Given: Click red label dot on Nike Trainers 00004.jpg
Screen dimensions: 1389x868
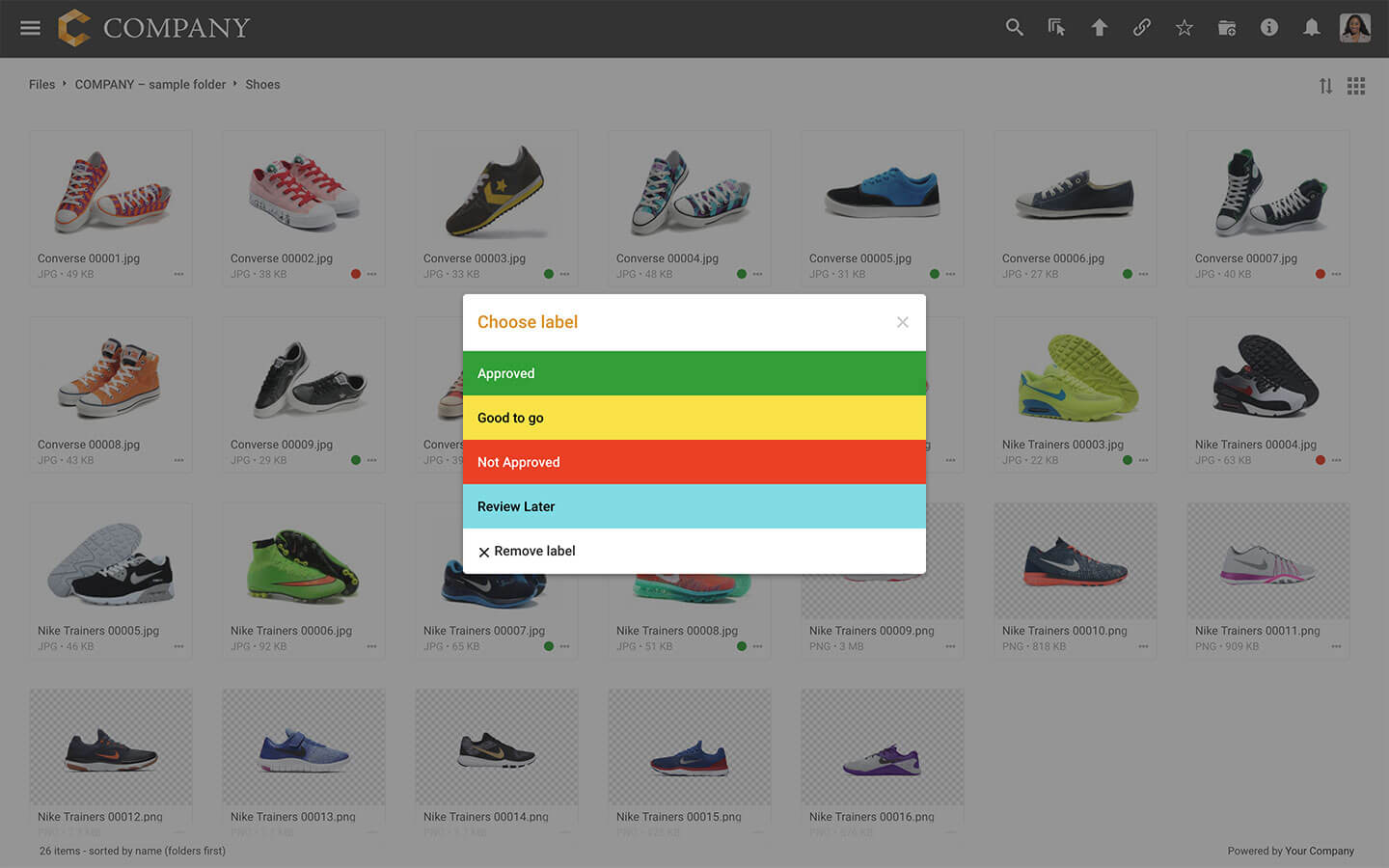Looking at the screenshot, I should (x=1321, y=460).
